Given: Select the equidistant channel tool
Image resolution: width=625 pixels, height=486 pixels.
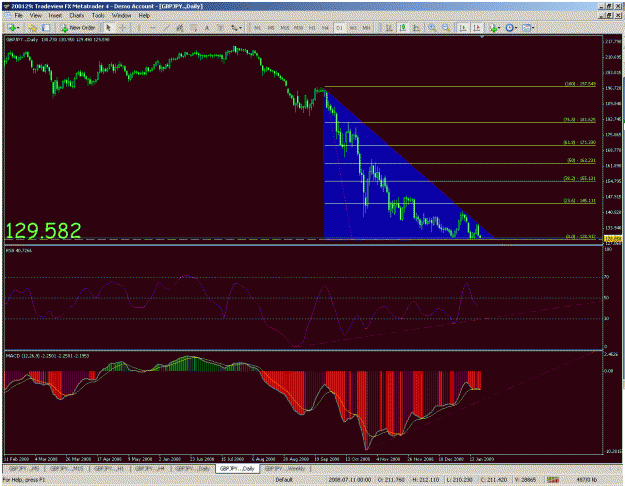Looking at the screenshot, I should click(180, 28).
